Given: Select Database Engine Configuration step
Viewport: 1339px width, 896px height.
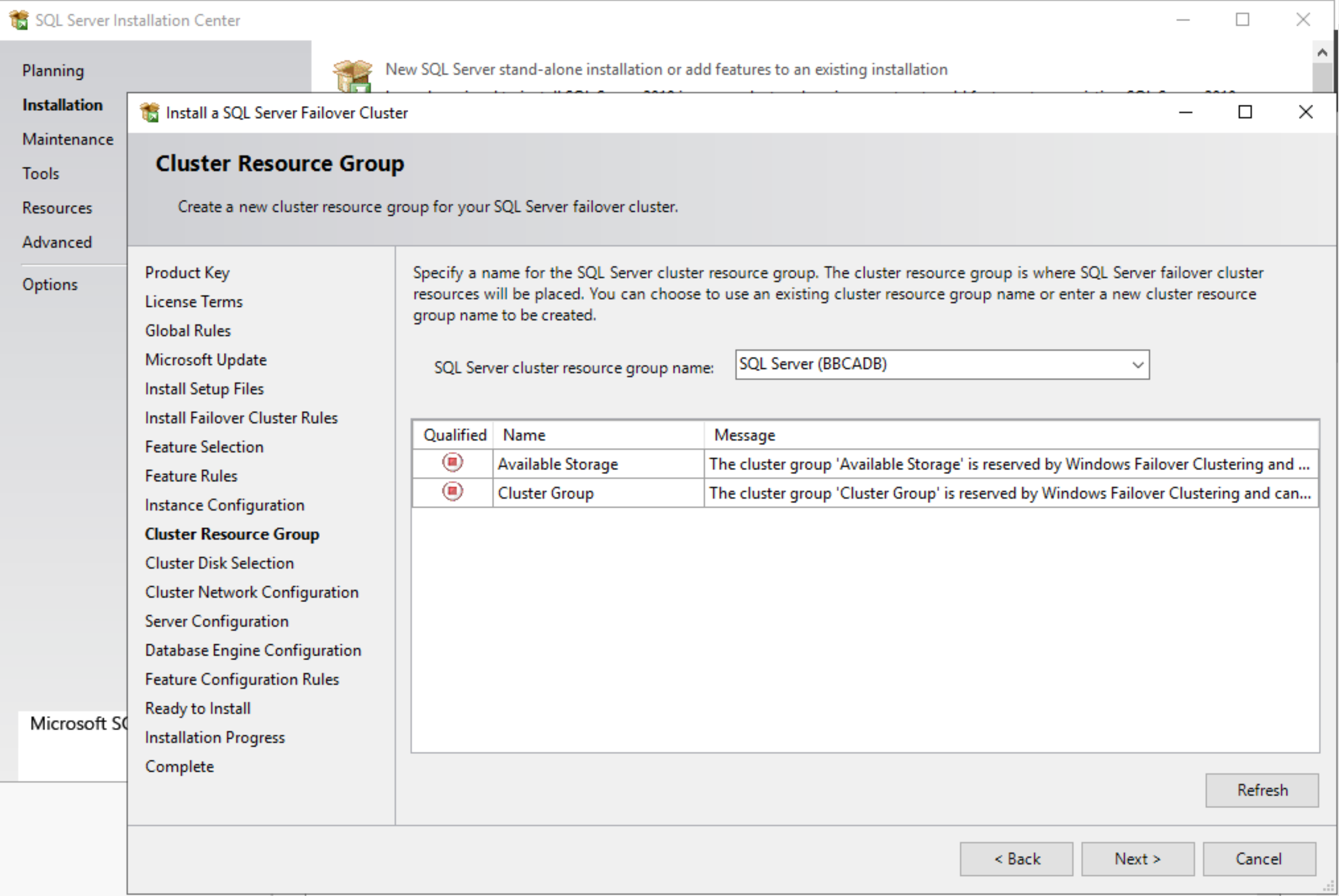Looking at the screenshot, I should (253, 651).
